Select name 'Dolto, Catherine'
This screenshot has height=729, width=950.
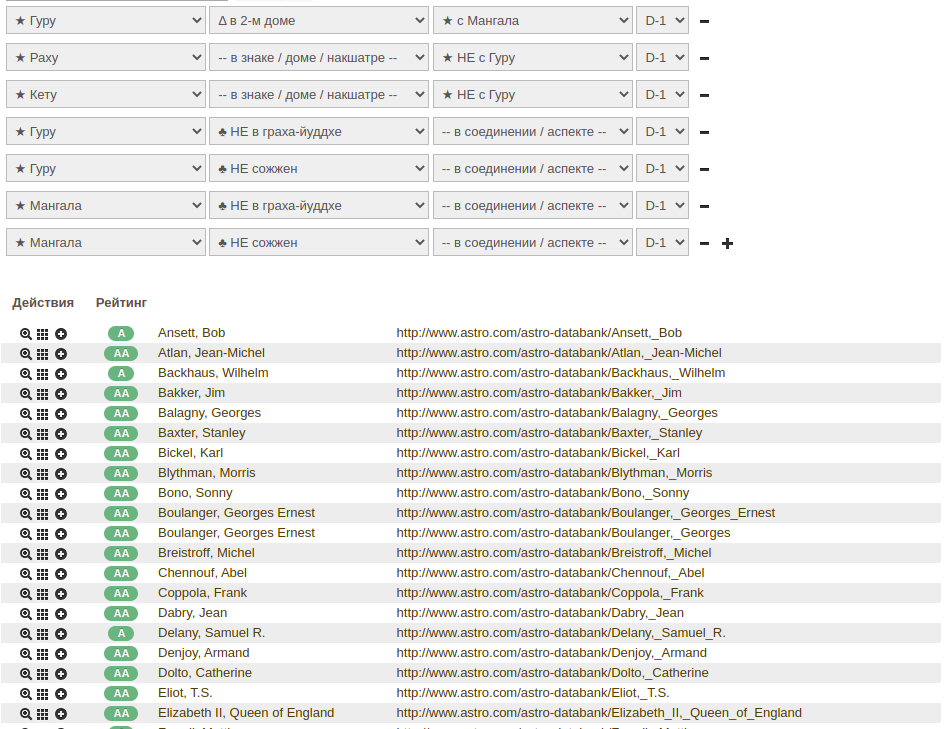point(205,673)
